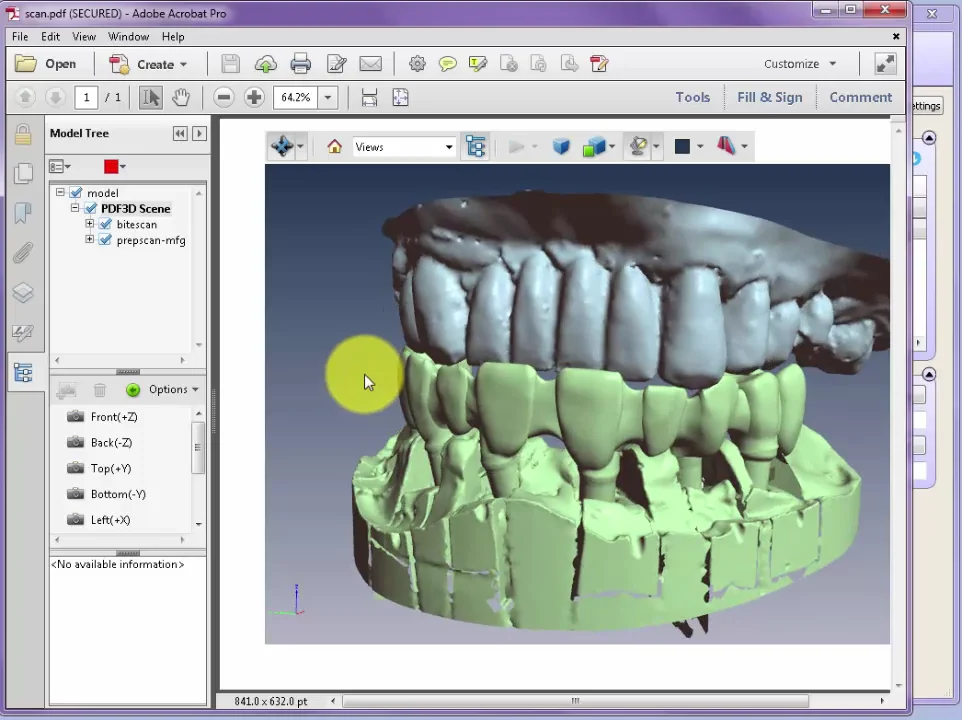Open Page Thumbnails sidebar panel

tap(23, 174)
